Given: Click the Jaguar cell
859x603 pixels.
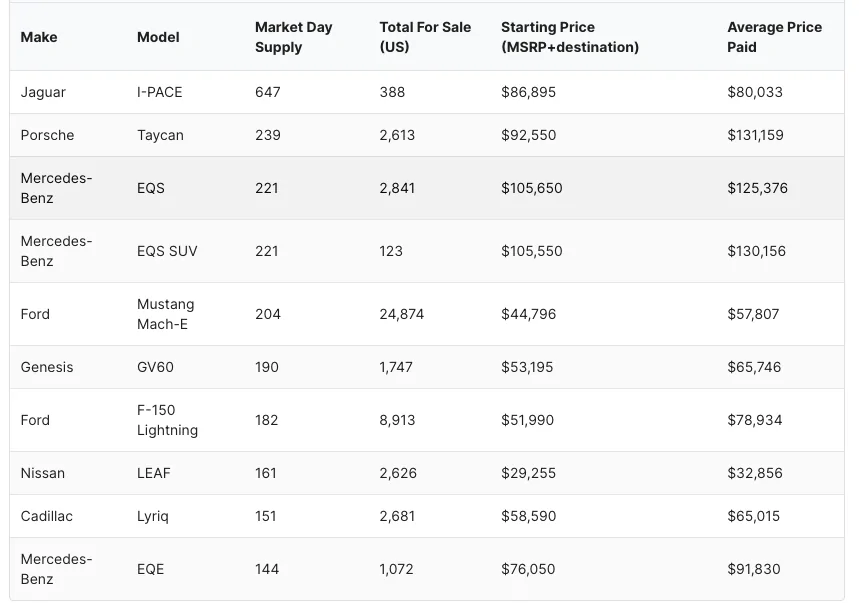Looking at the screenshot, I should pyautogui.click(x=43, y=92).
